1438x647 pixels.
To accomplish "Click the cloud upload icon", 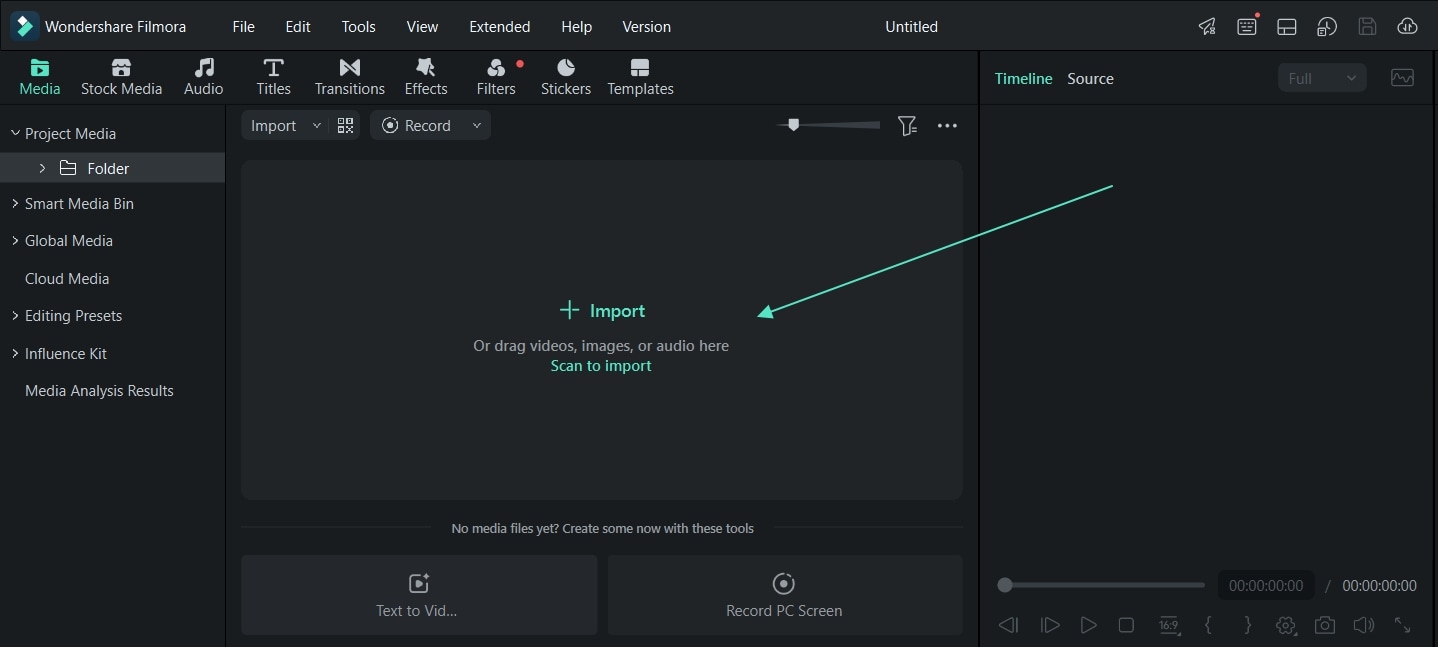I will (x=1407, y=27).
